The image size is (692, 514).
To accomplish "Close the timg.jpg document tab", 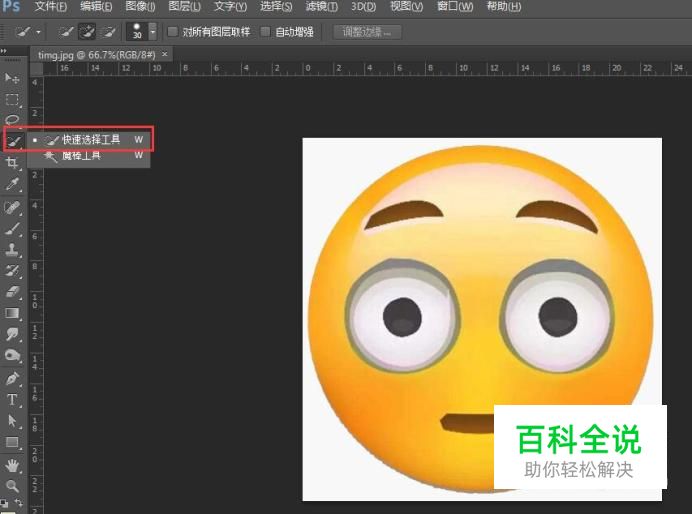I will [x=164, y=54].
